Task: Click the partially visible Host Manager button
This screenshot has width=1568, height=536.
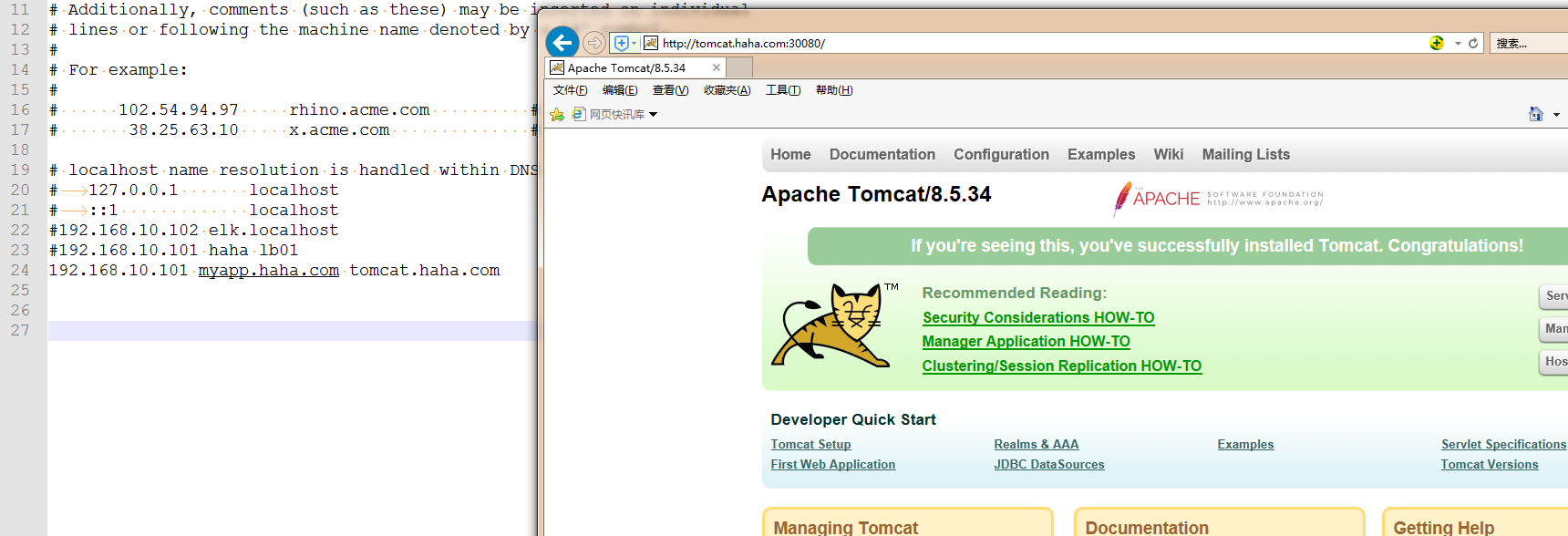Action: click(1553, 362)
